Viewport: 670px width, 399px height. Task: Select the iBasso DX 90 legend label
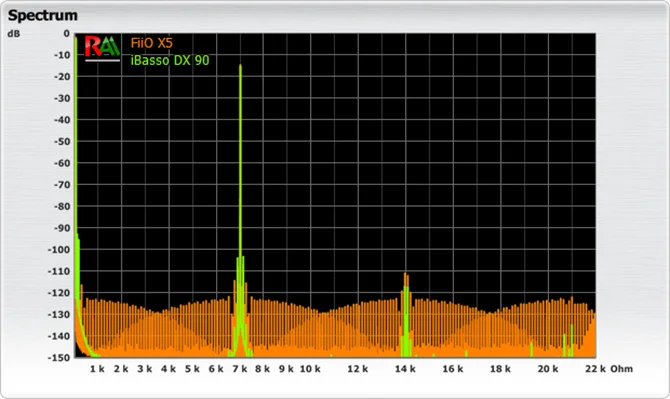click(170, 60)
